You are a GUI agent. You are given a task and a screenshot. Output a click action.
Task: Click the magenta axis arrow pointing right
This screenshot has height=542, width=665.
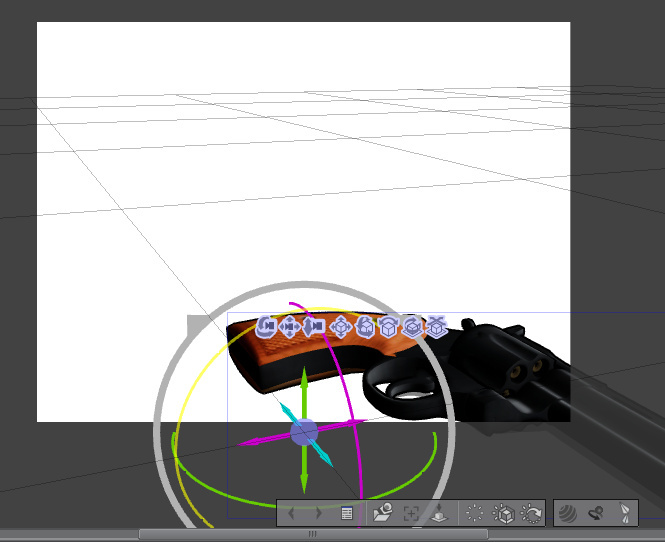[x=354, y=422]
